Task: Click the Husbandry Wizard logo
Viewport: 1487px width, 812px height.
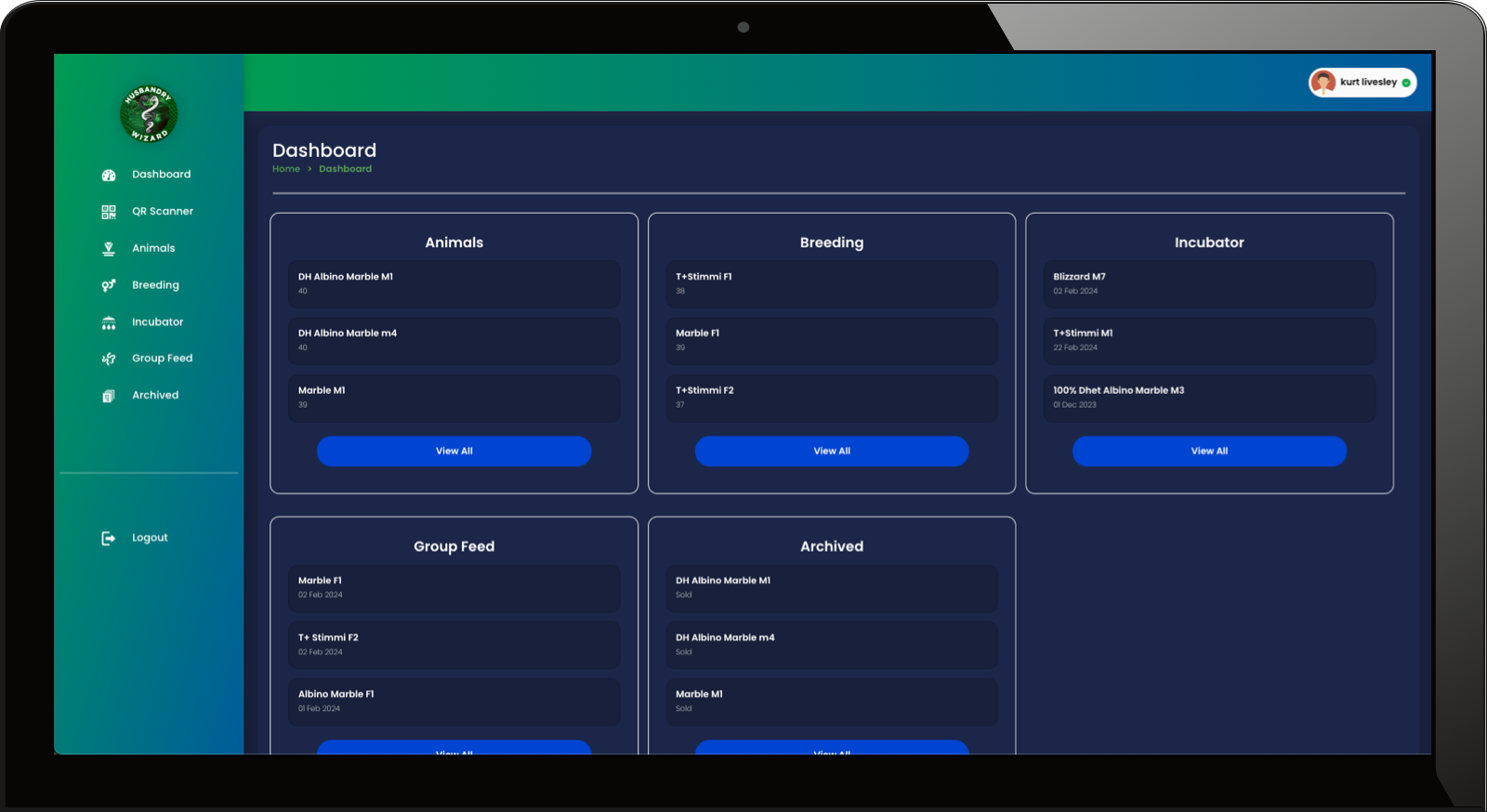Action: 149,114
